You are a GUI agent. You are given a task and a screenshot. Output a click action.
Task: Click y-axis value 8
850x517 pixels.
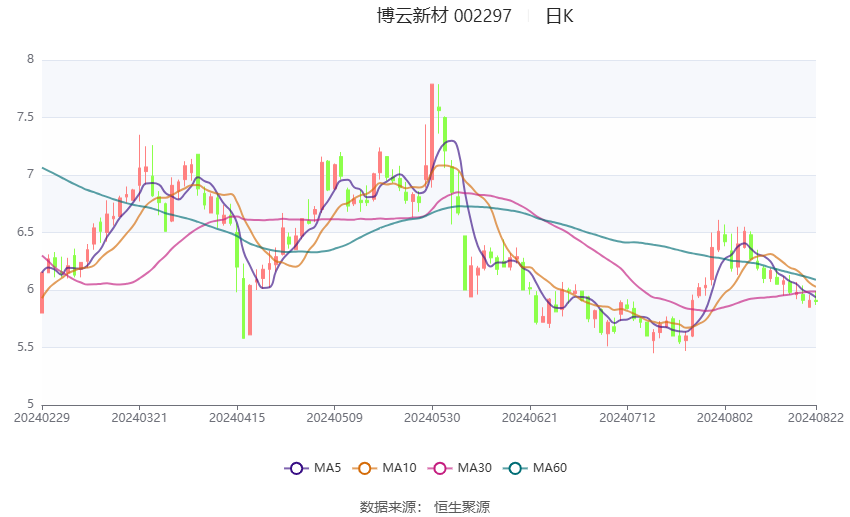click(x=30, y=59)
